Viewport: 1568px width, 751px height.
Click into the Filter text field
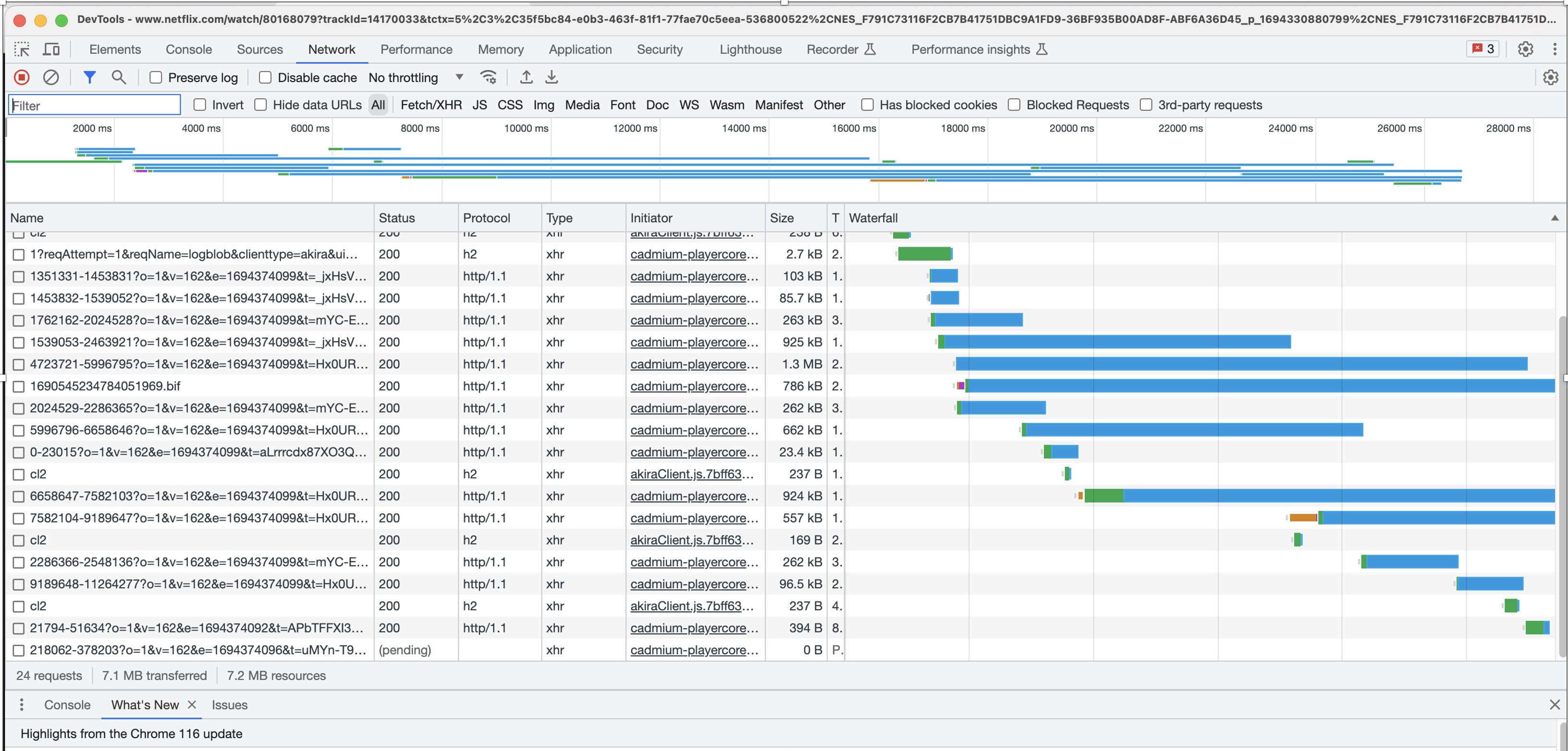coord(94,105)
